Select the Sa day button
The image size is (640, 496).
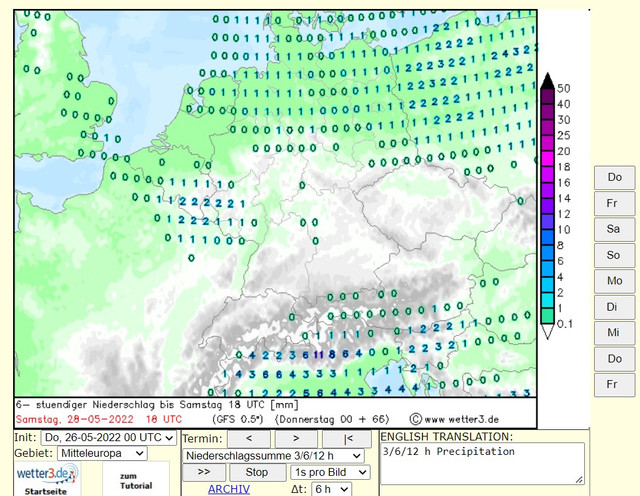click(615, 229)
